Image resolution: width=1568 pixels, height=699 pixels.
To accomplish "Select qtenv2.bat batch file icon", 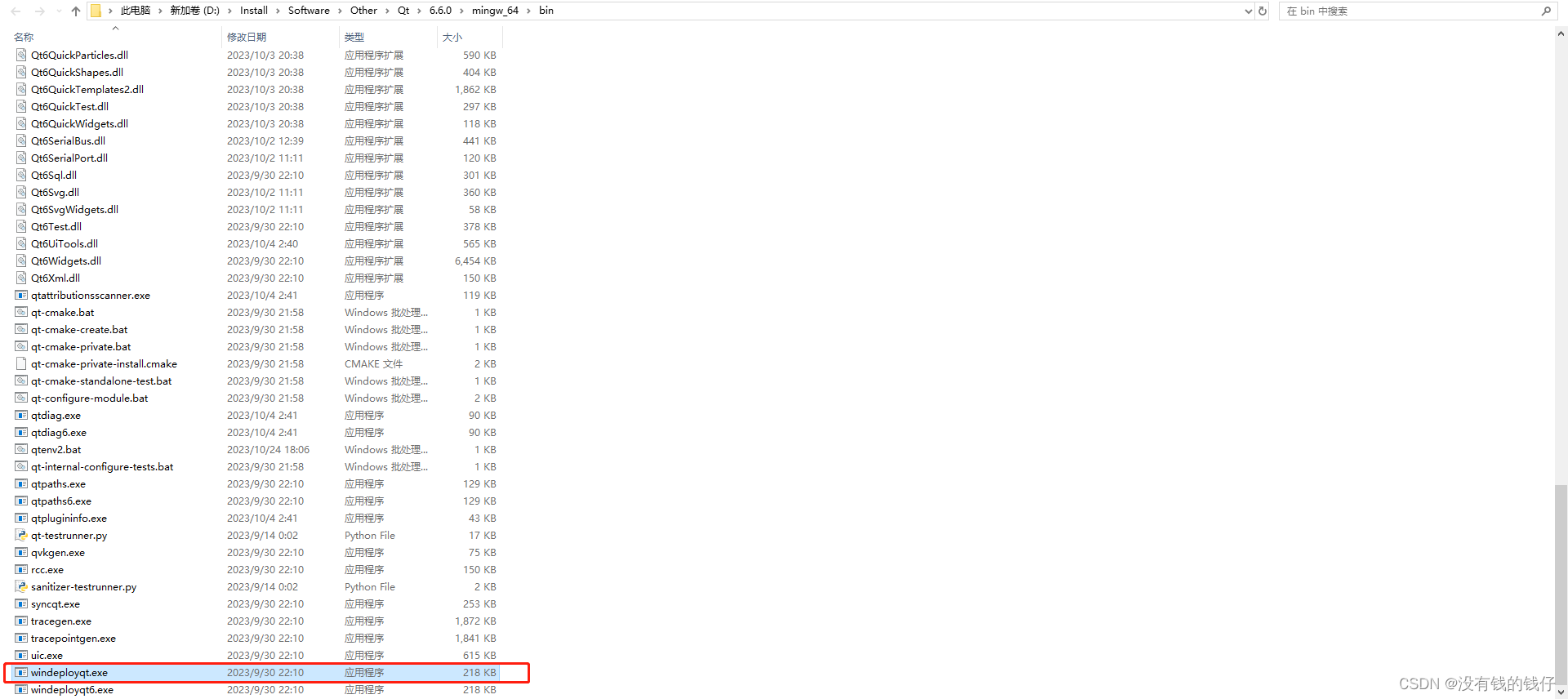I will coord(21,449).
